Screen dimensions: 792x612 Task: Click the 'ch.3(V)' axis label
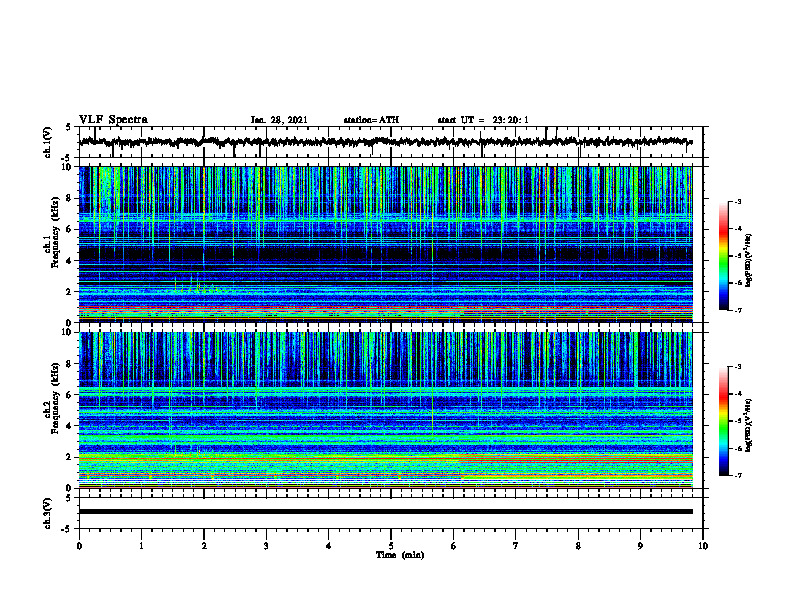(x=47, y=513)
